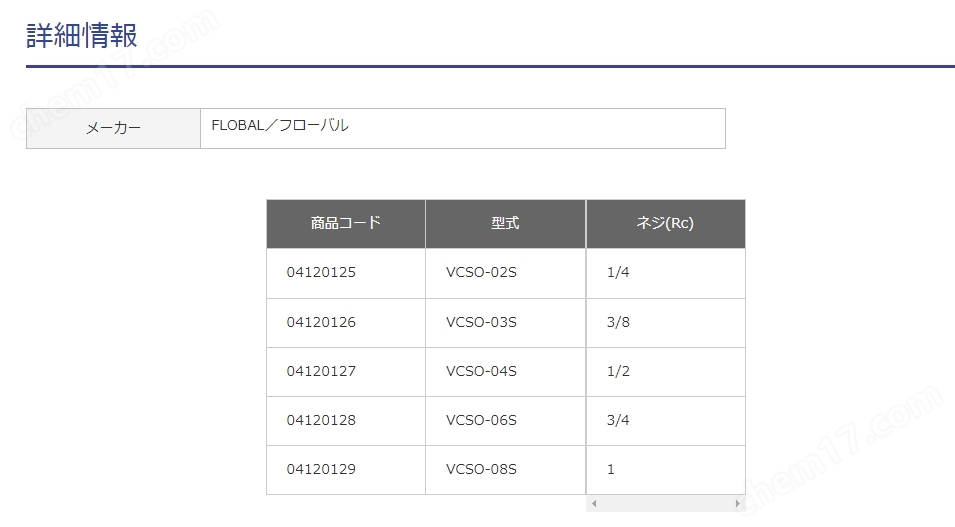Select product code 04120126 cell
This screenshot has height=527, width=955.
pyautogui.click(x=346, y=323)
